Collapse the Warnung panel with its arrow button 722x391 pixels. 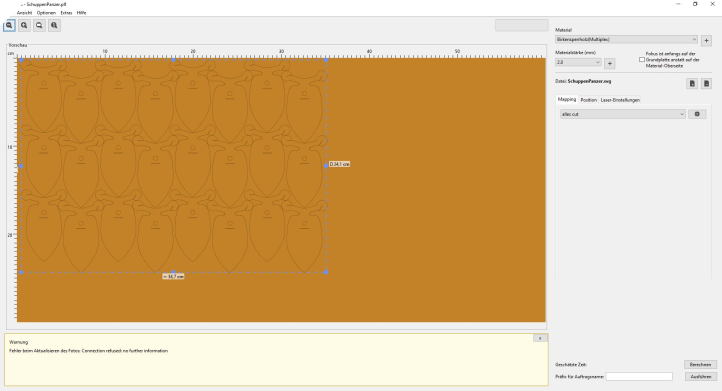[x=540, y=338]
